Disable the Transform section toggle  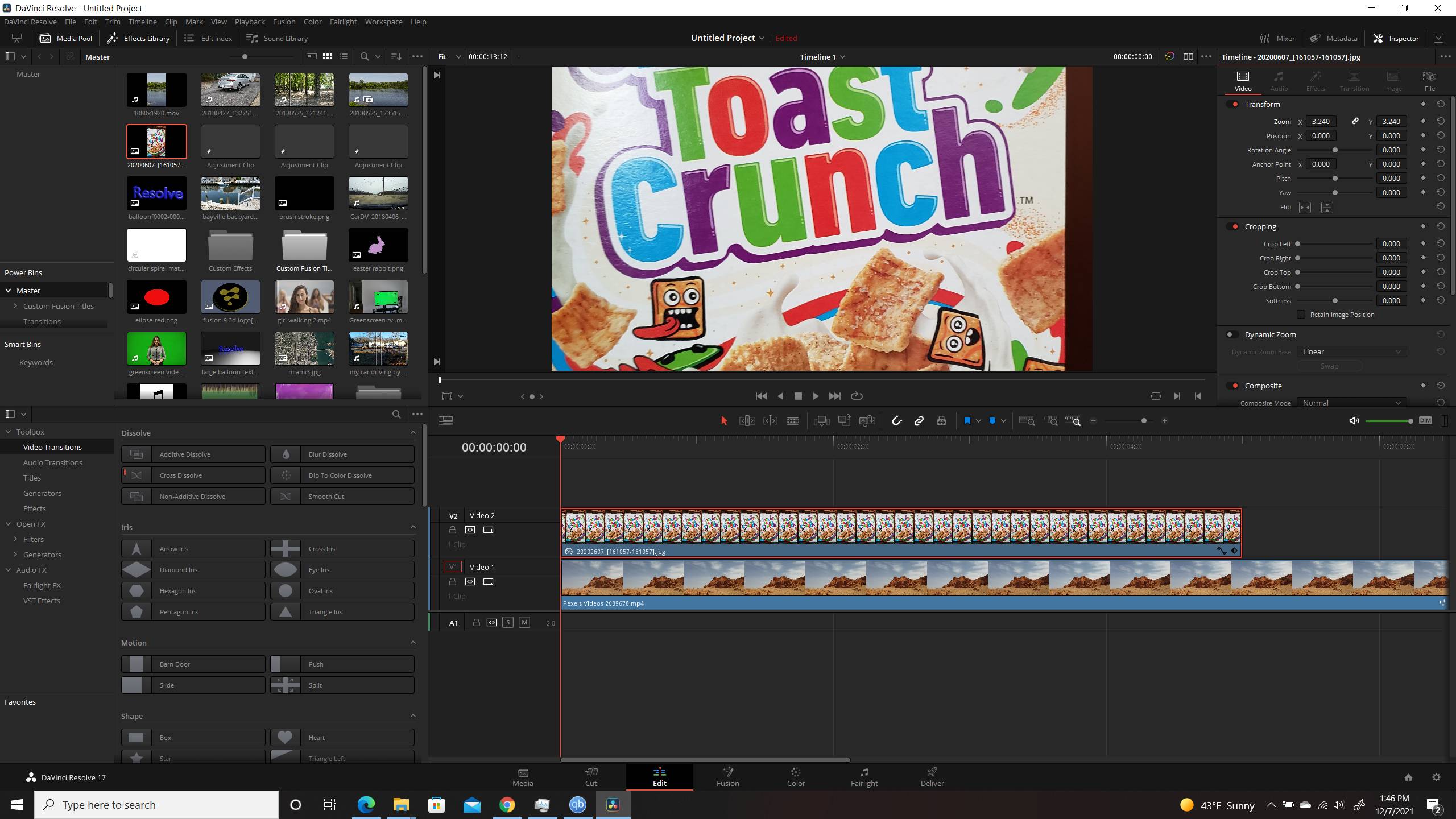pos(1233,104)
